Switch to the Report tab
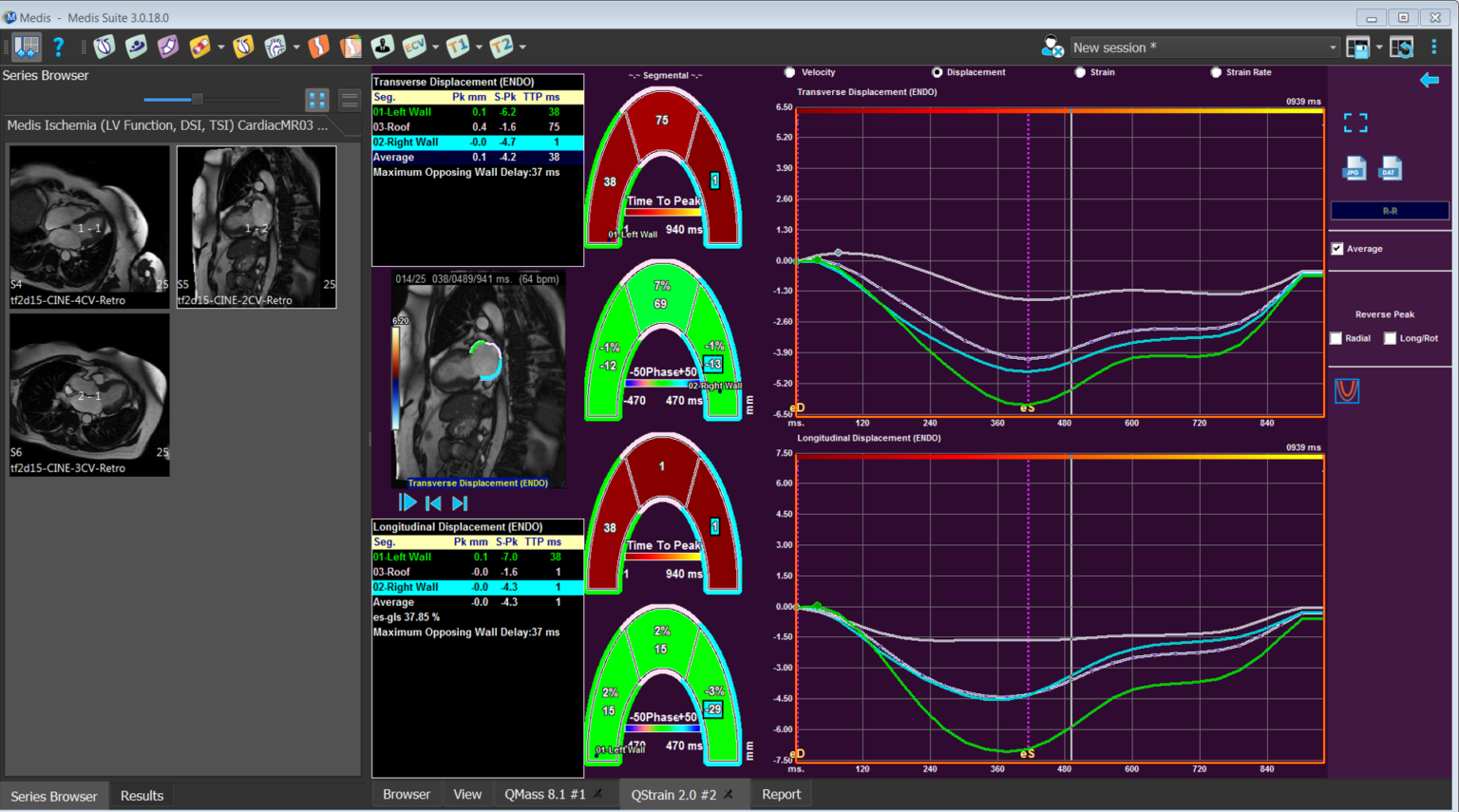Viewport: 1459px width, 812px height. 781,794
